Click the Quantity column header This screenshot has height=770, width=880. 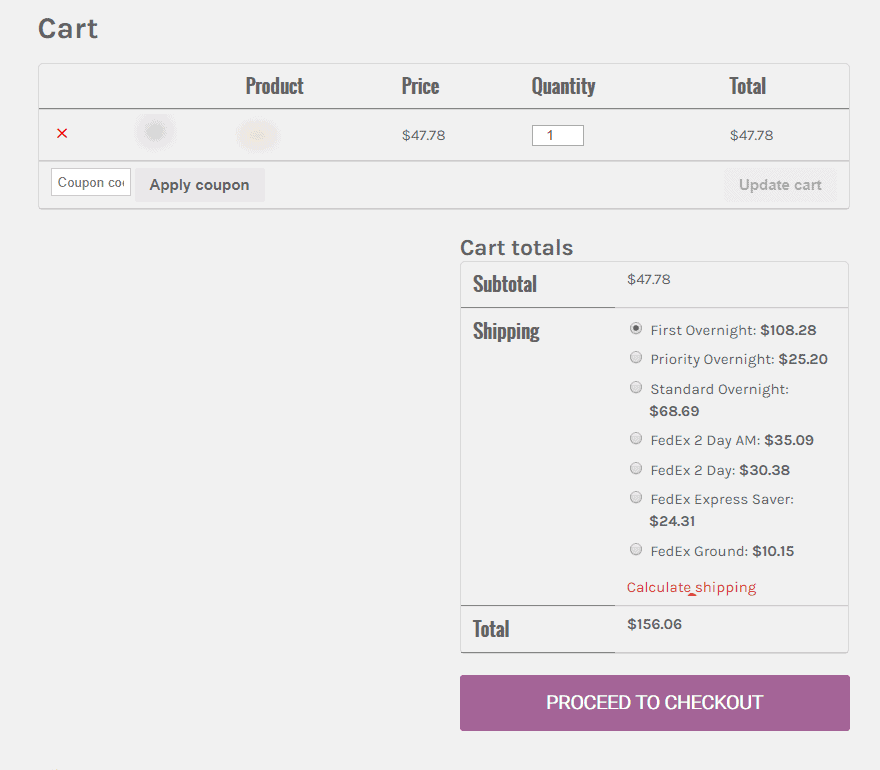[563, 86]
